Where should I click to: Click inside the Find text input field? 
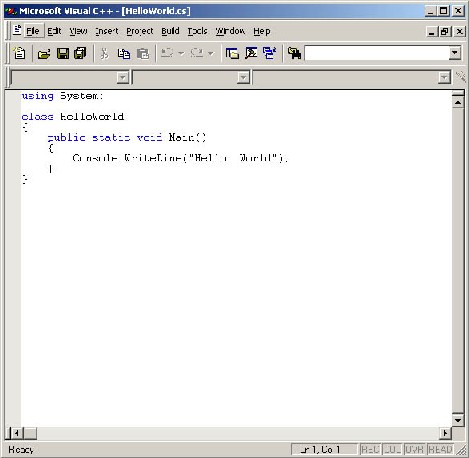[377, 53]
